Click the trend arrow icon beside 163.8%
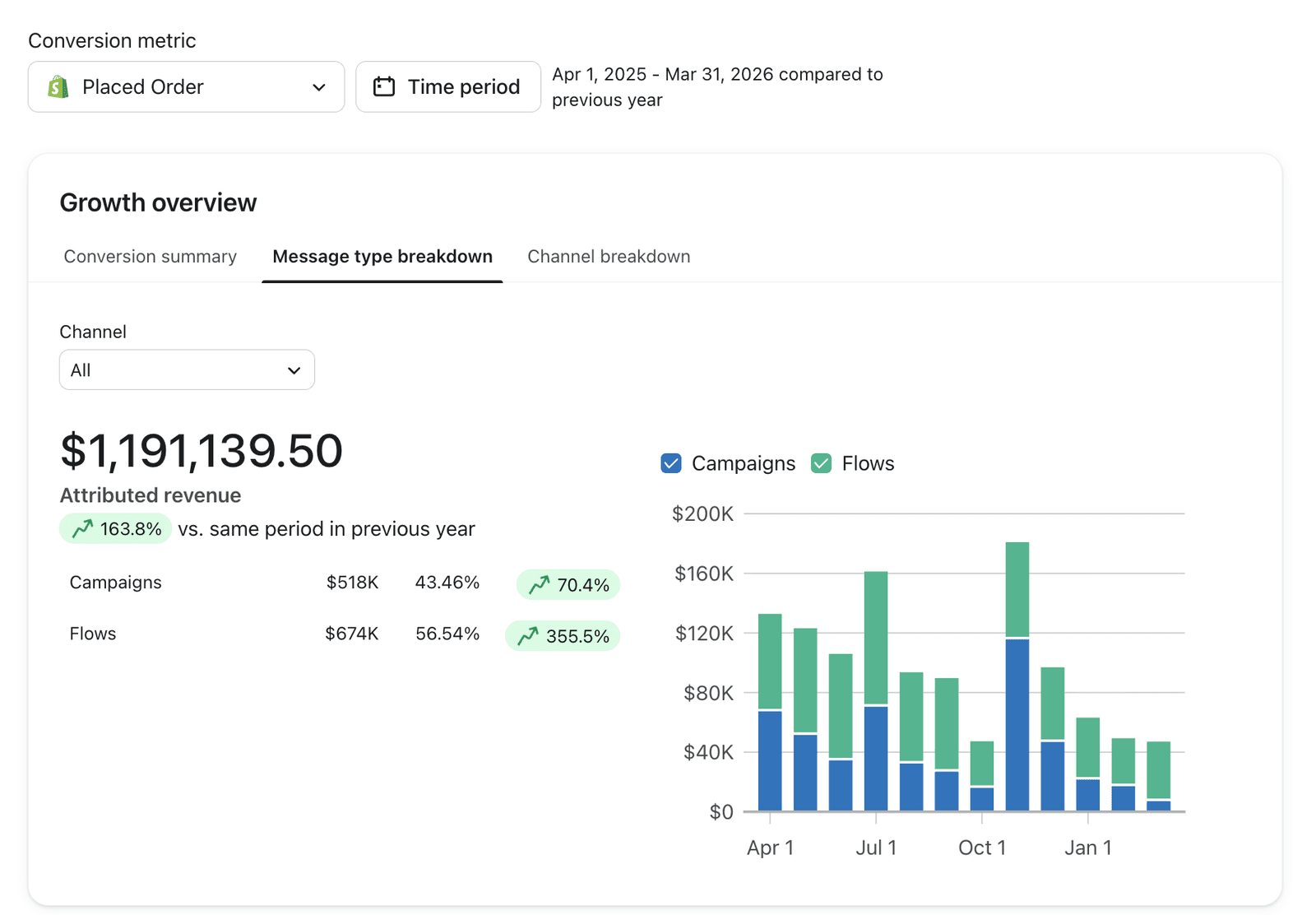The width and height of the screenshot is (1316, 915). coord(82,529)
